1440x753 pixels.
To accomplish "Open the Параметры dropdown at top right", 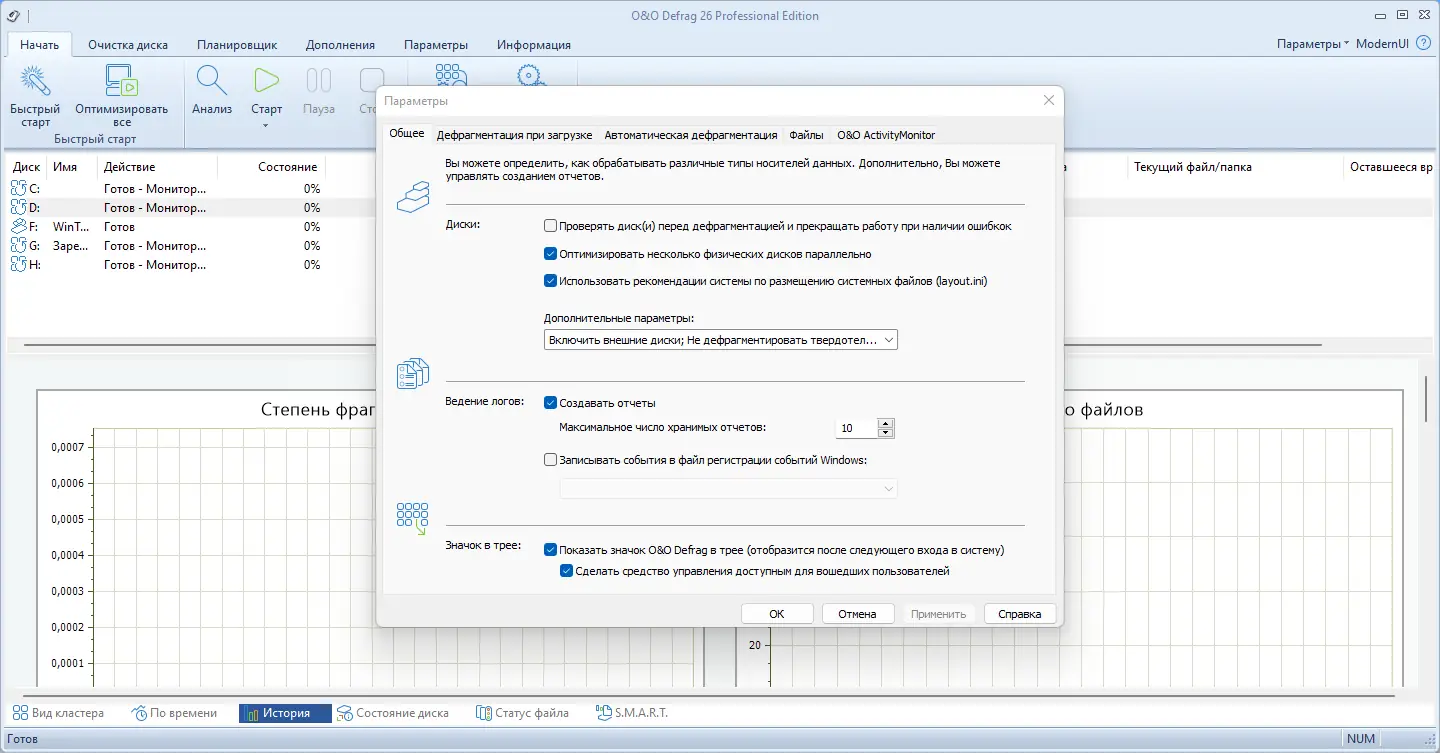I will [x=1313, y=44].
